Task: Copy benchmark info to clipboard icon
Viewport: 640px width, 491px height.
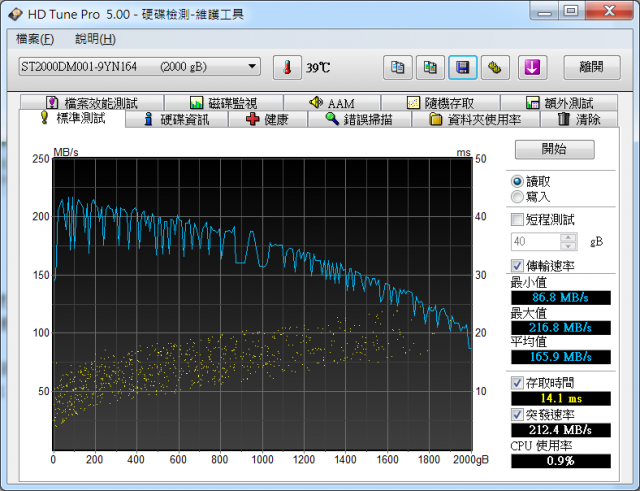Action: coord(398,67)
